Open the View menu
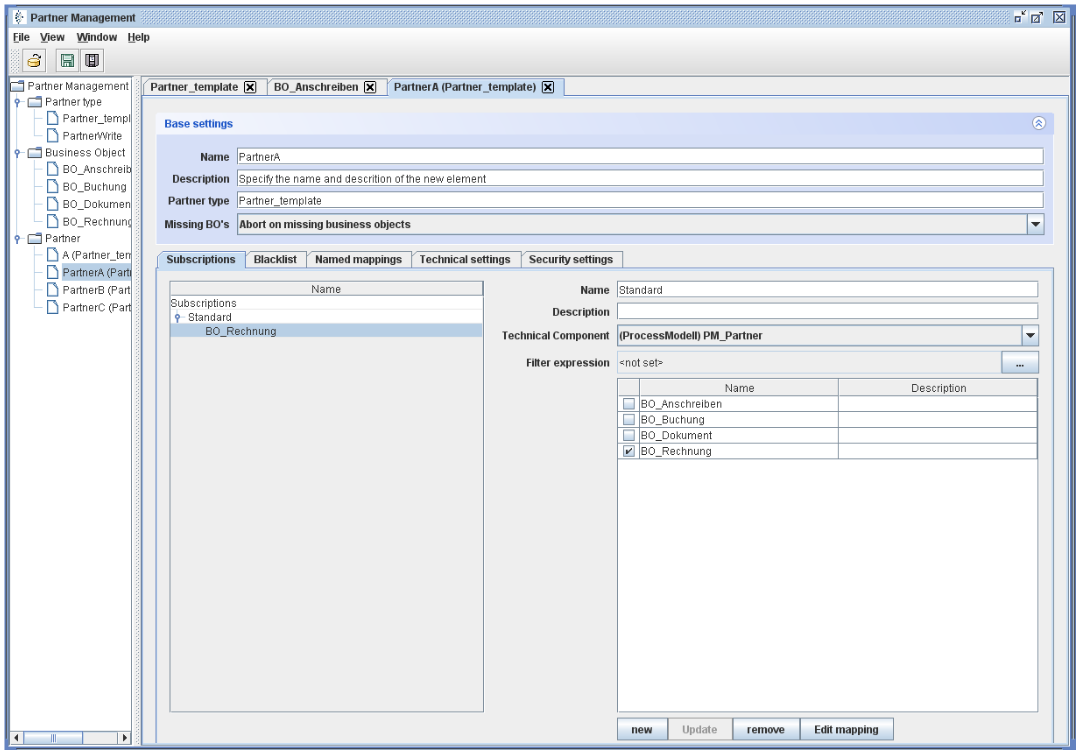 click(52, 37)
